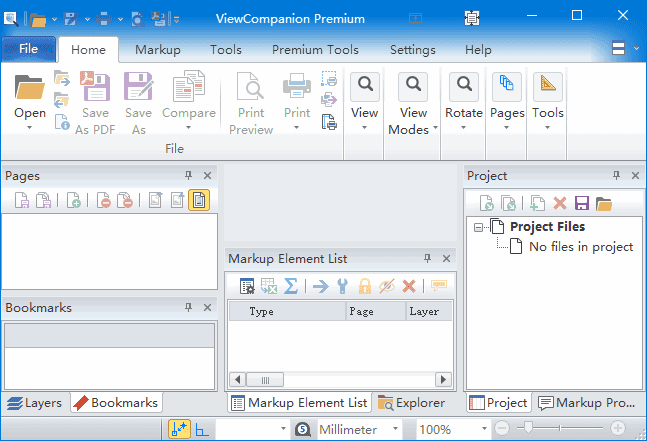Click the Rotate magnifier icon in the ribbon
Screen dimensions: 647x441
[x=463, y=85]
